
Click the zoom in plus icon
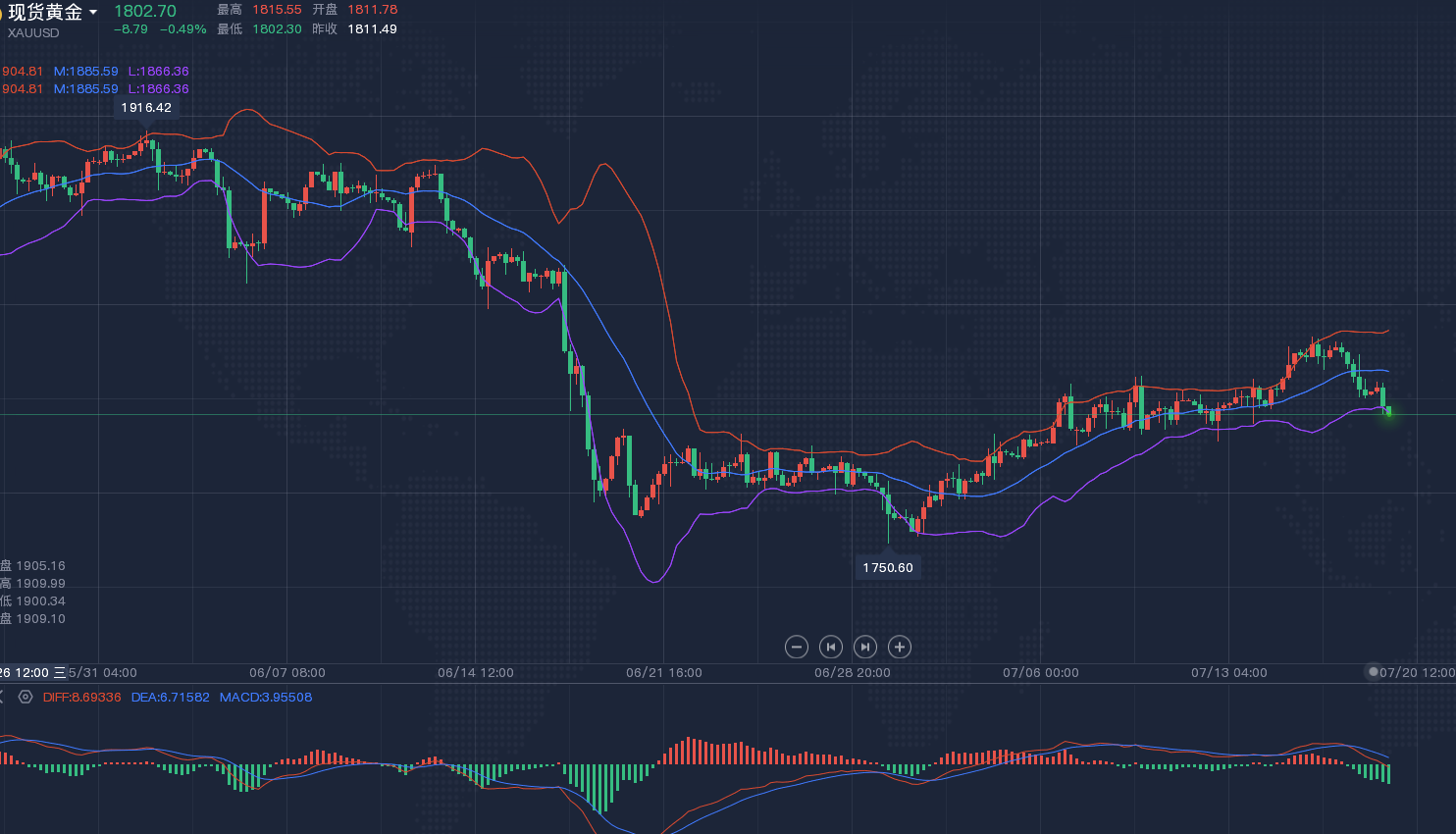coord(900,647)
